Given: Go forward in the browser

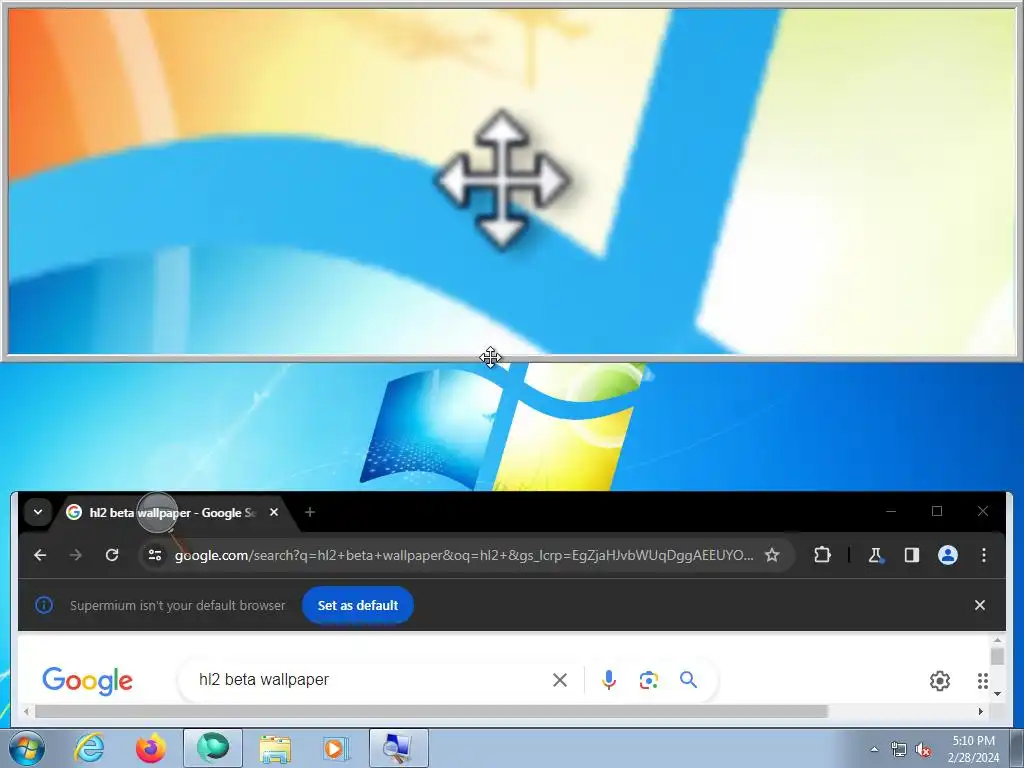Looking at the screenshot, I should 76,555.
